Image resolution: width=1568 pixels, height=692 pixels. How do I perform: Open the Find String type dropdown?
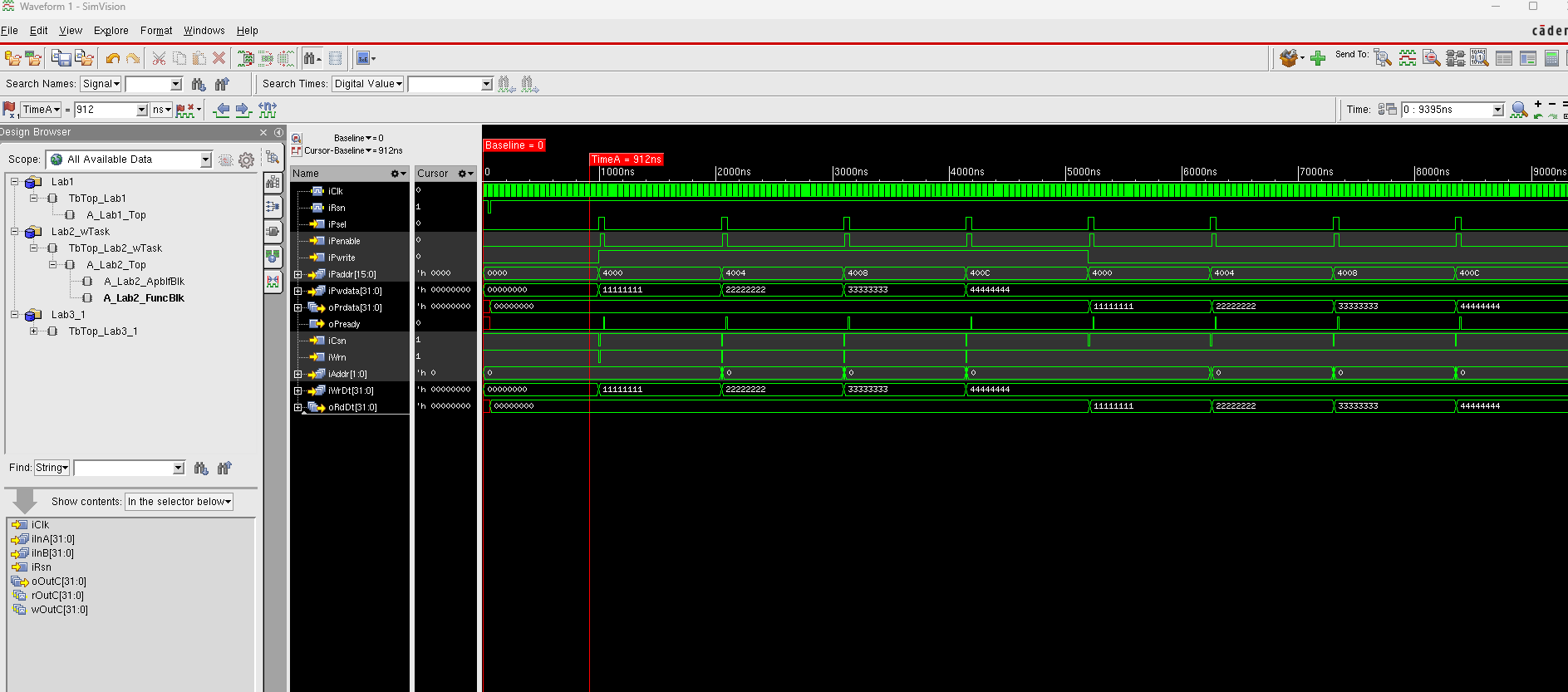52,468
